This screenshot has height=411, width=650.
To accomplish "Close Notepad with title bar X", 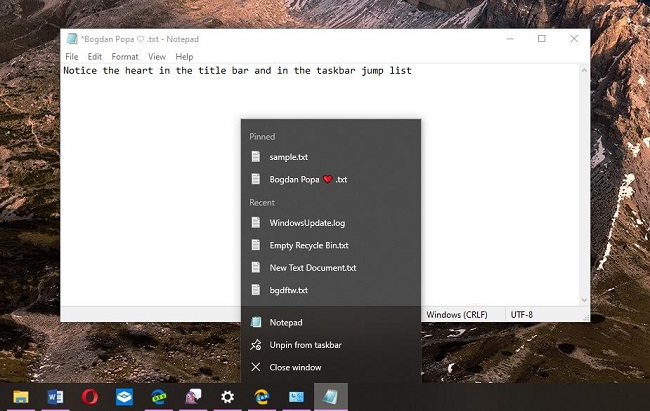I will pyautogui.click(x=574, y=39).
